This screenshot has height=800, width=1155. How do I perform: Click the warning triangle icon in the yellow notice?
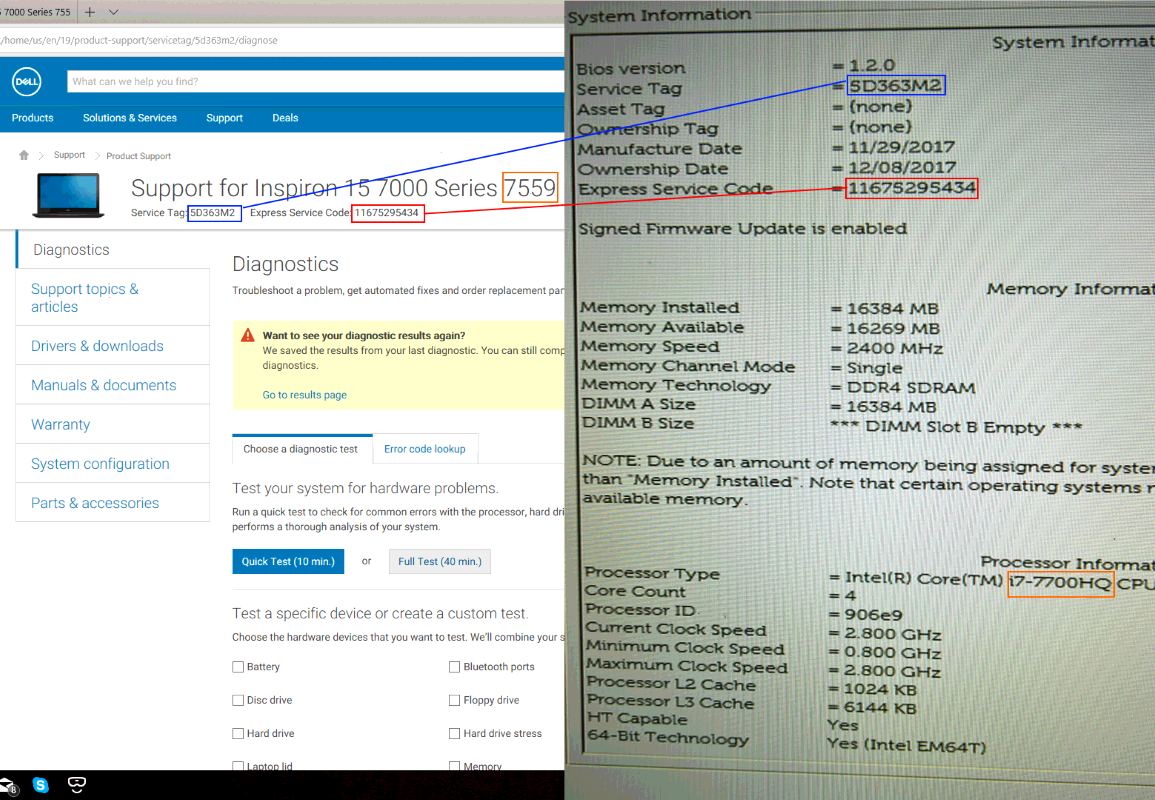248,335
